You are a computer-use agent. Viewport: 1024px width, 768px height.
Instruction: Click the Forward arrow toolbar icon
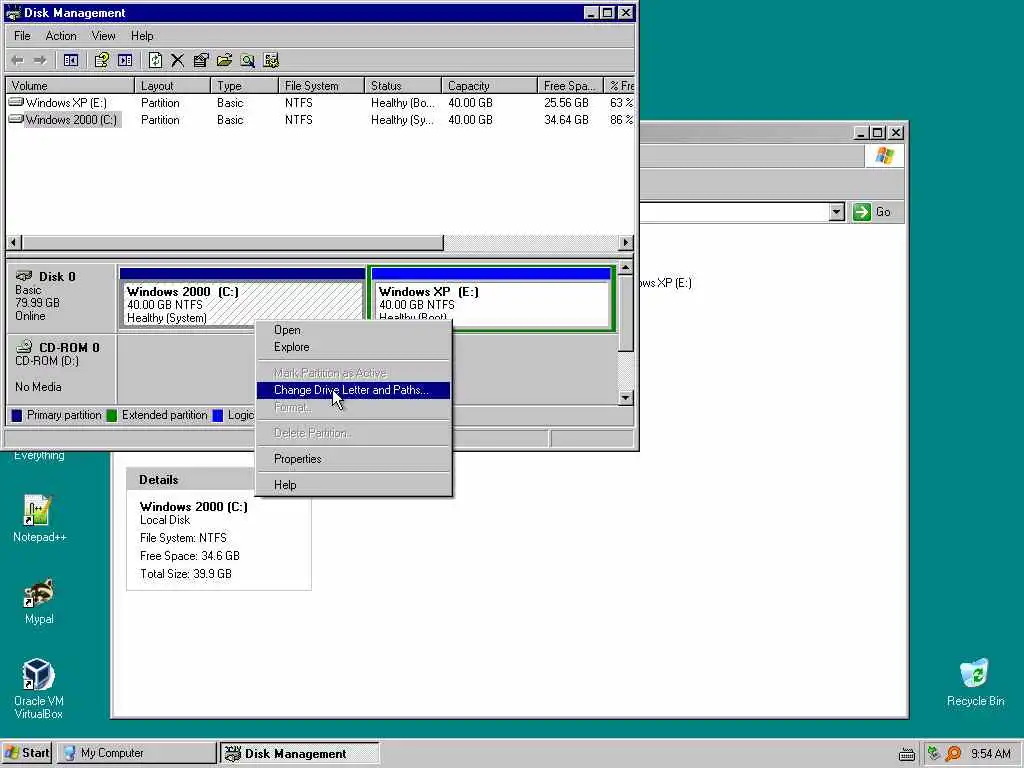(x=40, y=61)
